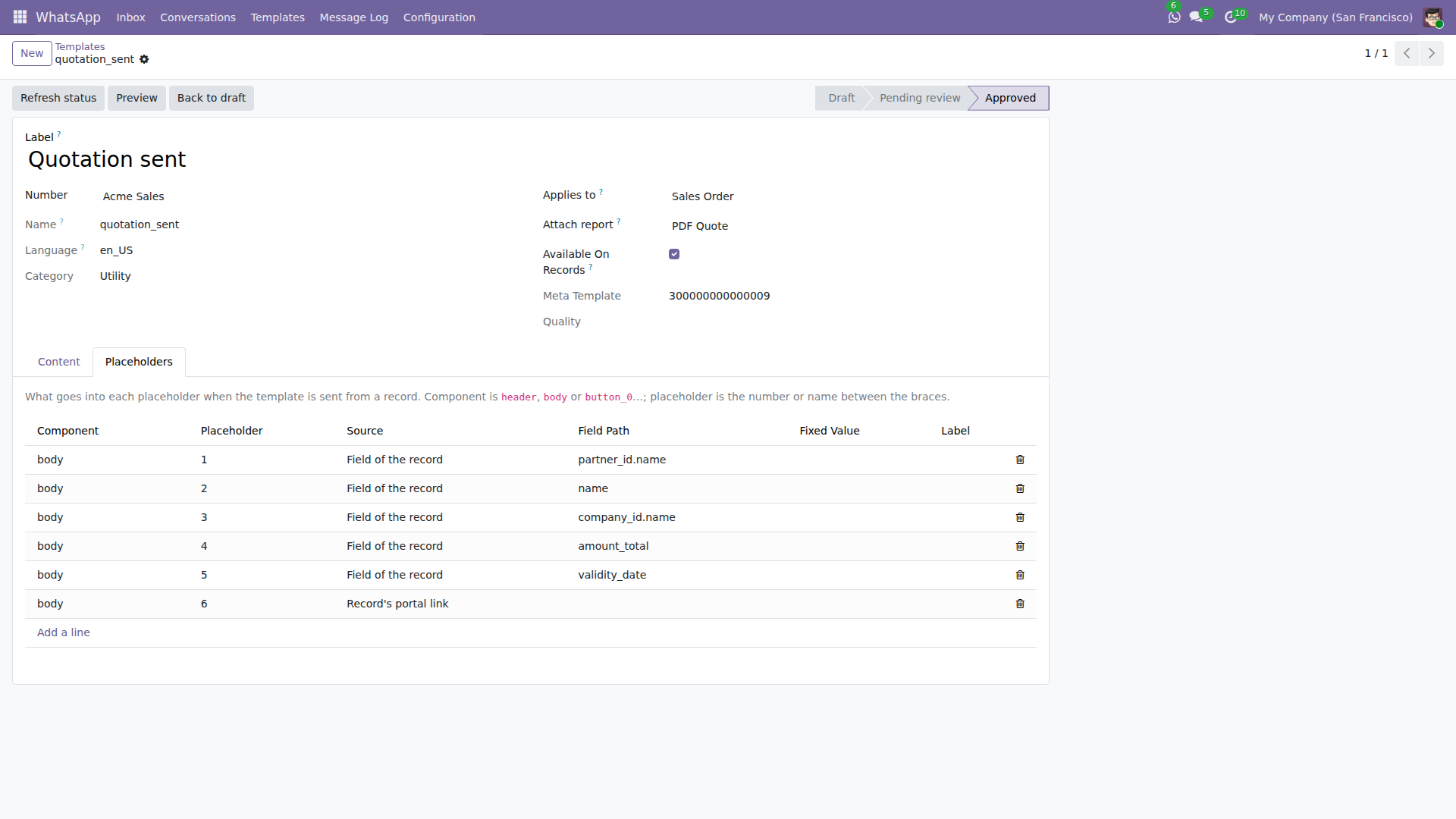The width and height of the screenshot is (1456, 819).
Task: Open the Inbox menu
Action: click(130, 17)
